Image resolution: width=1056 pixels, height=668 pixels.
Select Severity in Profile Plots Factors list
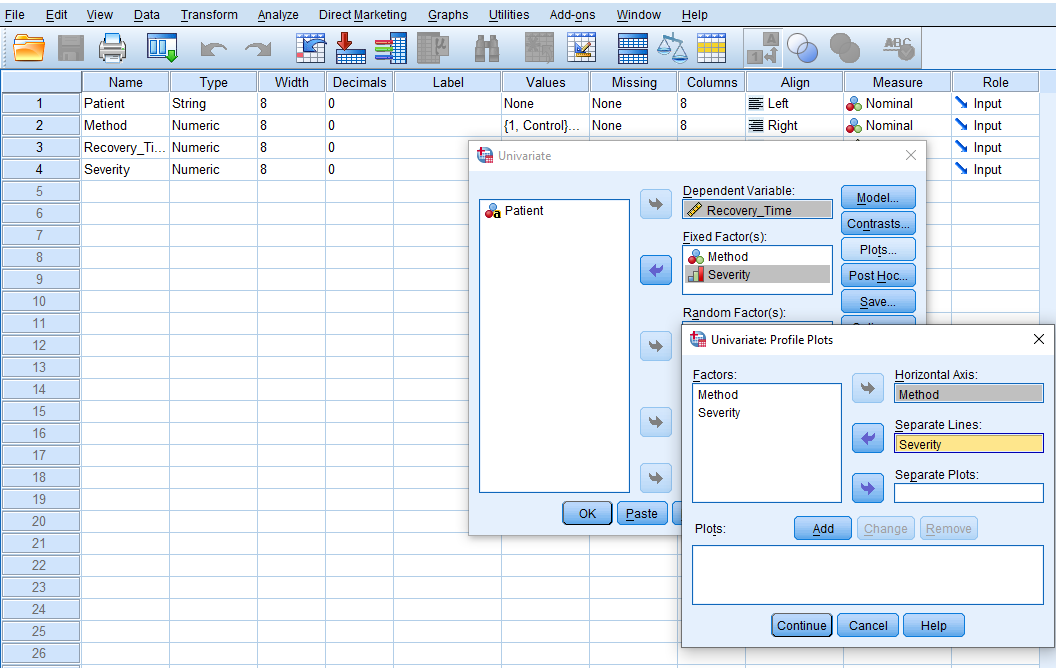tap(719, 413)
